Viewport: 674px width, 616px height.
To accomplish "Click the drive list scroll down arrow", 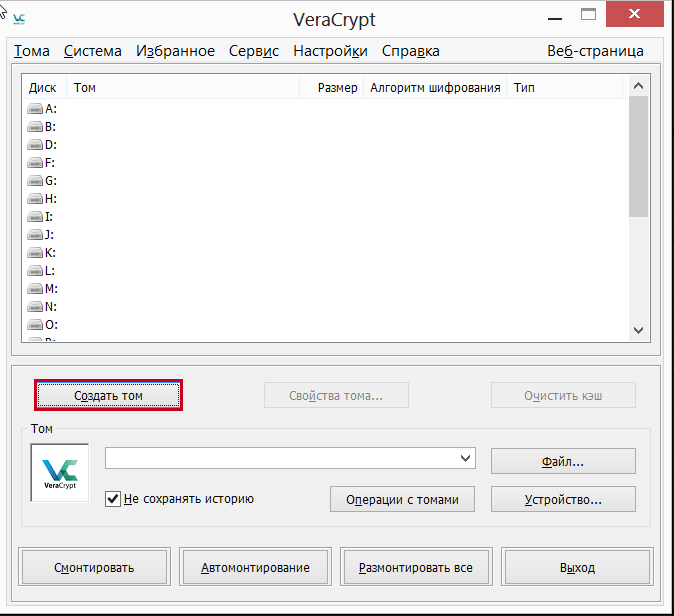I will 638,330.
